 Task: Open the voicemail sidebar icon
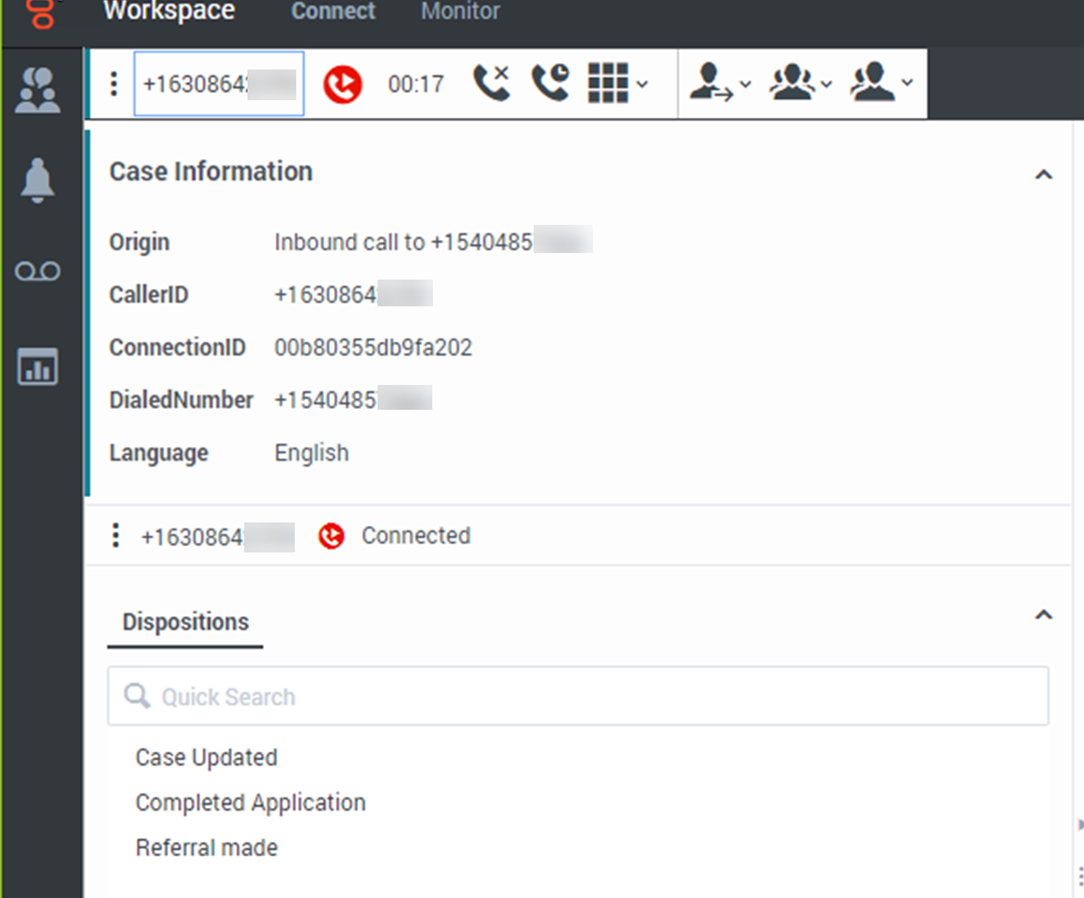pyautogui.click(x=38, y=272)
